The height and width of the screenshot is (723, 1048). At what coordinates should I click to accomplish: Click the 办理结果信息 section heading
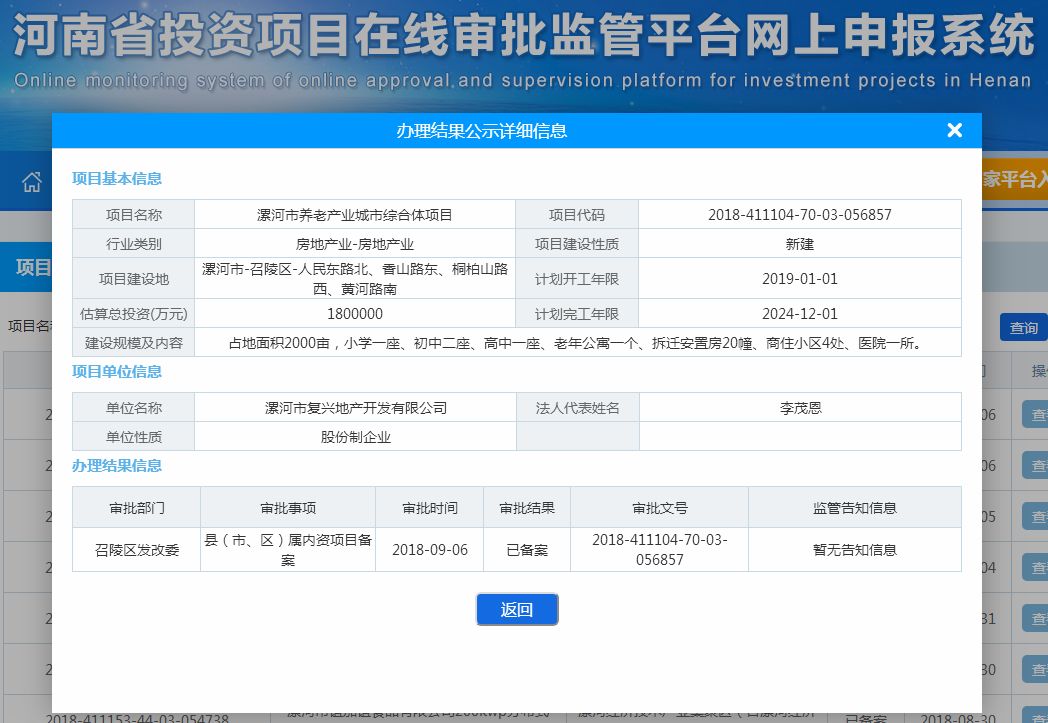pyautogui.click(x=117, y=466)
